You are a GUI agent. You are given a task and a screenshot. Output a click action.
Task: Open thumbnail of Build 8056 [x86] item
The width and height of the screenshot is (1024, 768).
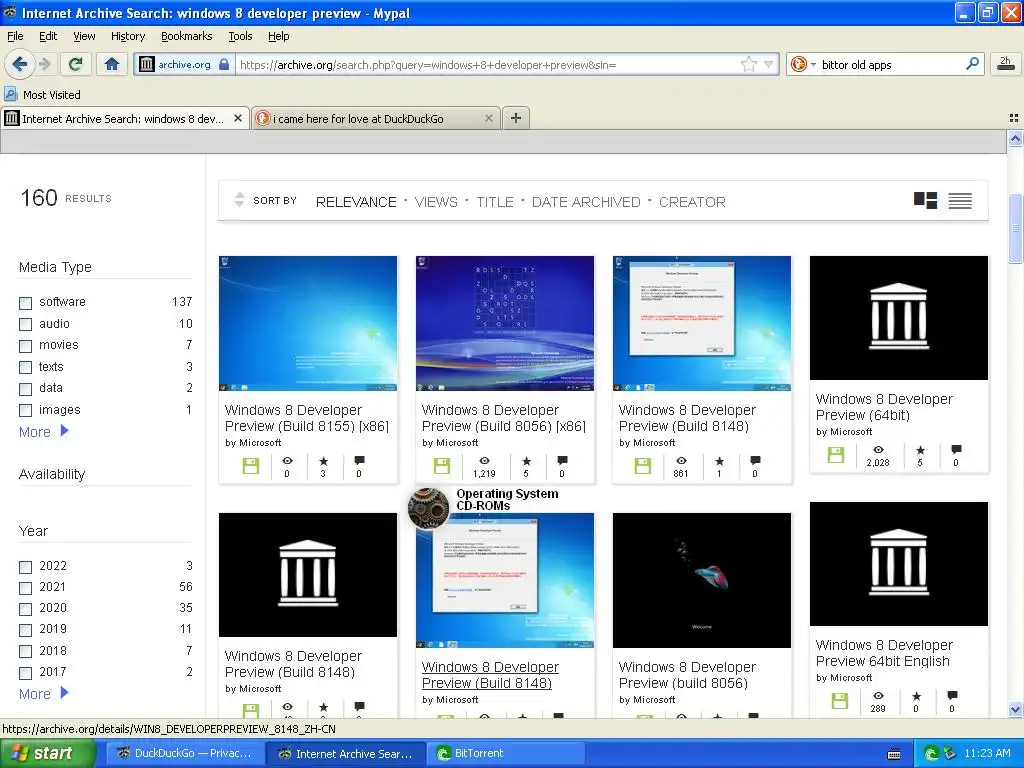pyautogui.click(x=505, y=323)
